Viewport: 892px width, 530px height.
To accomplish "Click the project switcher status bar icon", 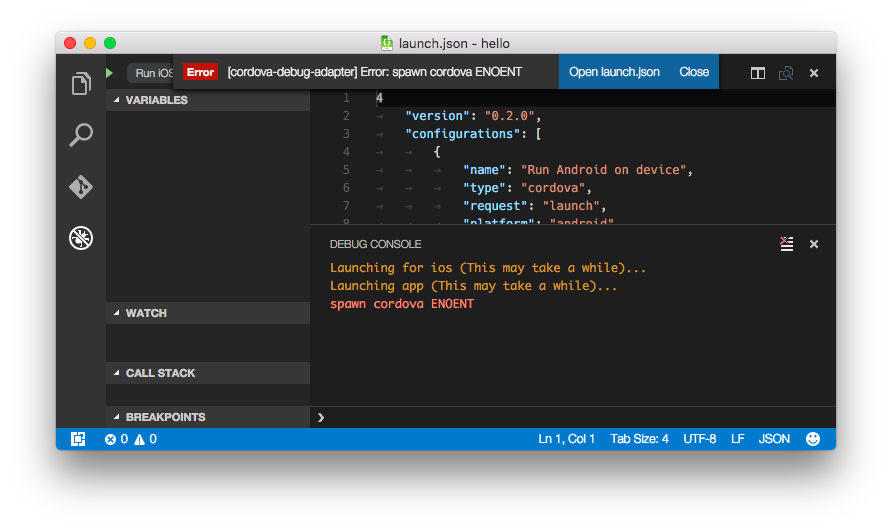I will (78, 439).
